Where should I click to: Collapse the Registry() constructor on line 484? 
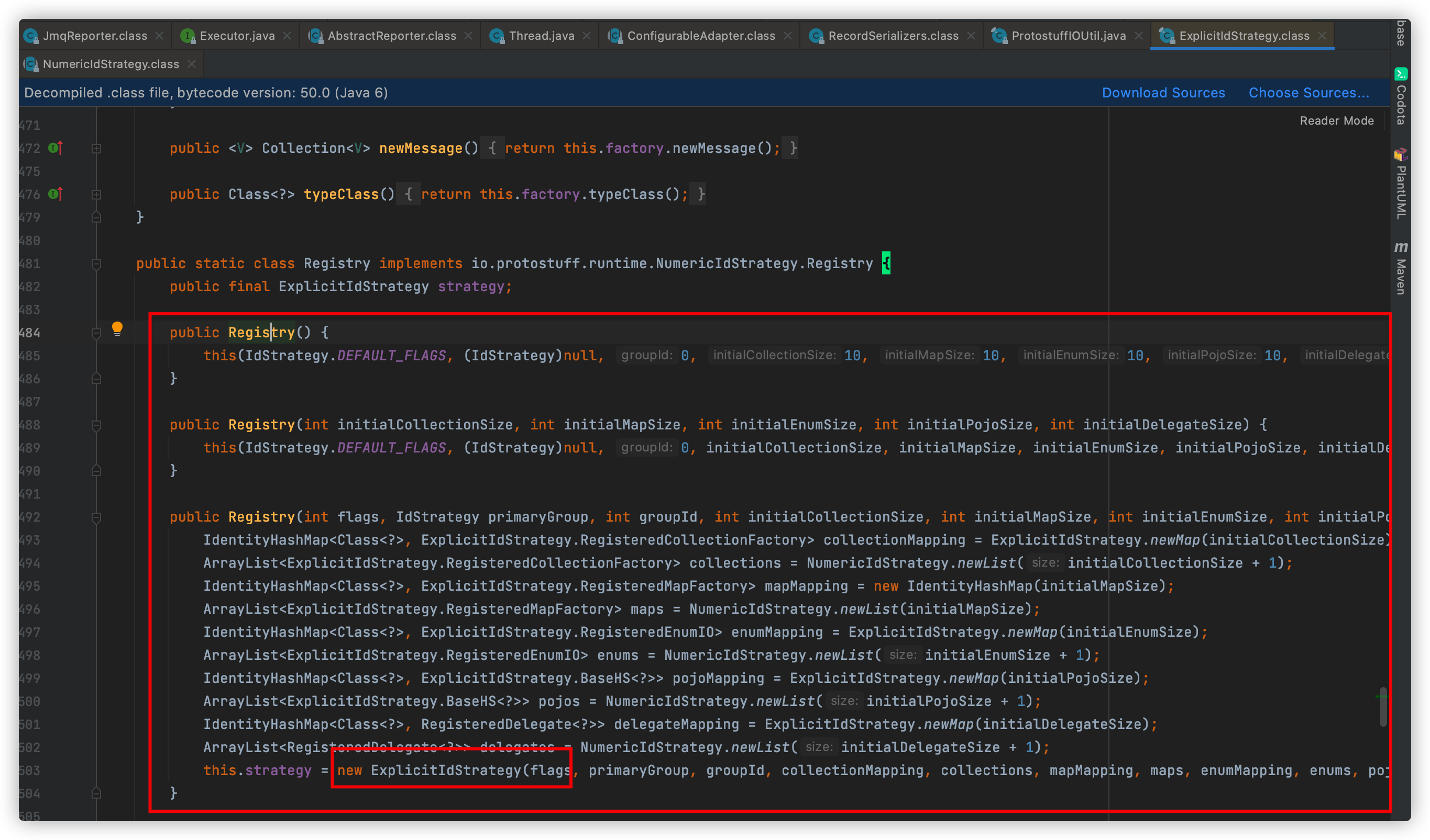[x=96, y=333]
